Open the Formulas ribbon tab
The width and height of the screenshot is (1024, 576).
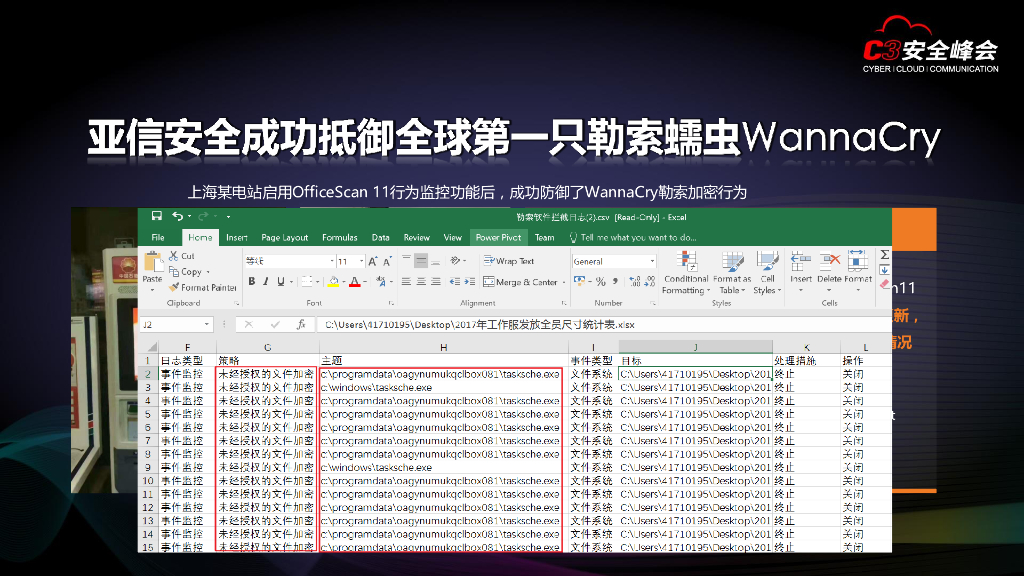(x=339, y=238)
